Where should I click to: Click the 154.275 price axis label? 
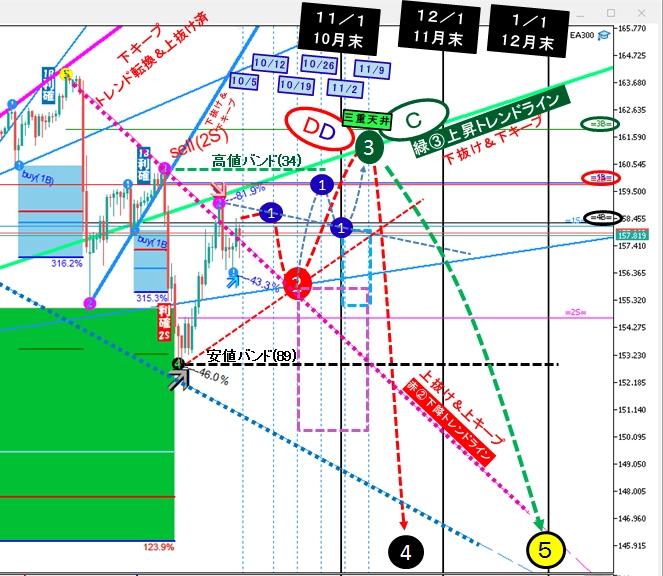tap(632, 327)
